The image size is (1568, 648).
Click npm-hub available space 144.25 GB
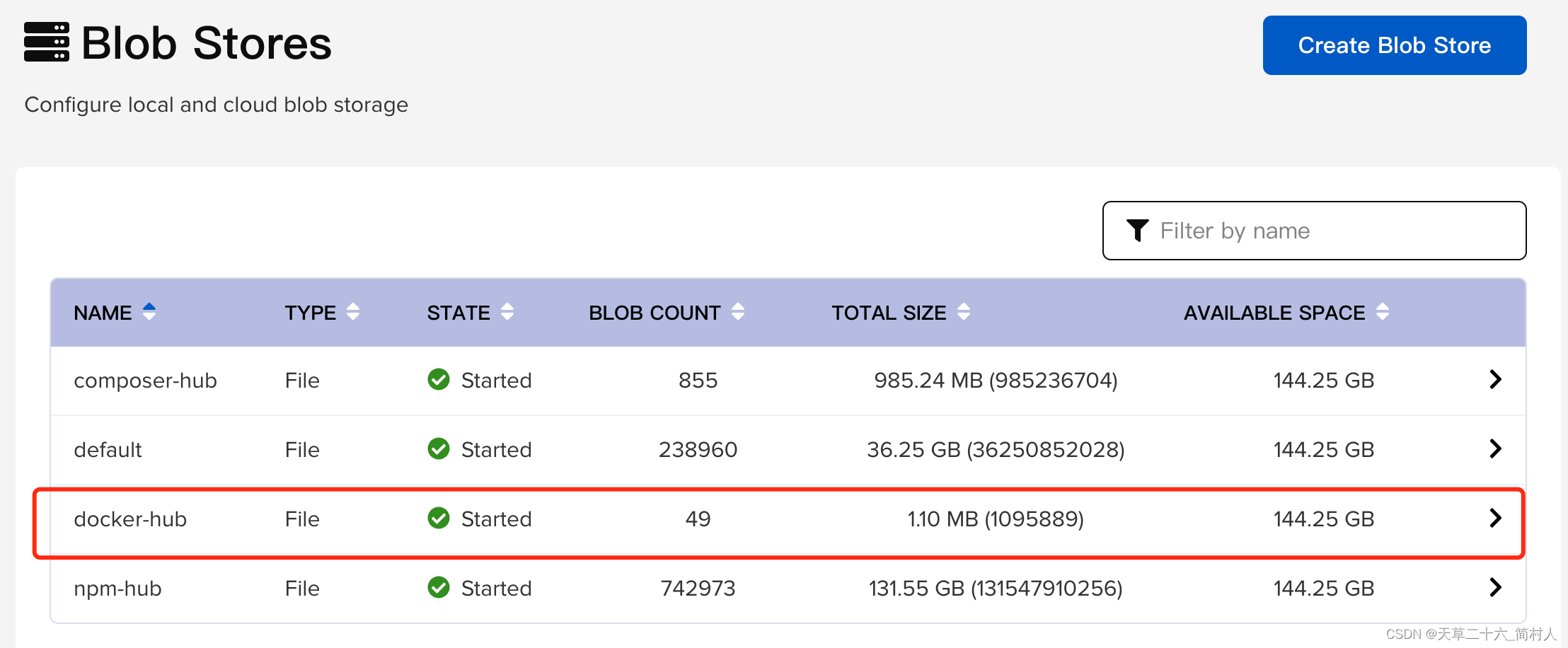(x=1323, y=589)
